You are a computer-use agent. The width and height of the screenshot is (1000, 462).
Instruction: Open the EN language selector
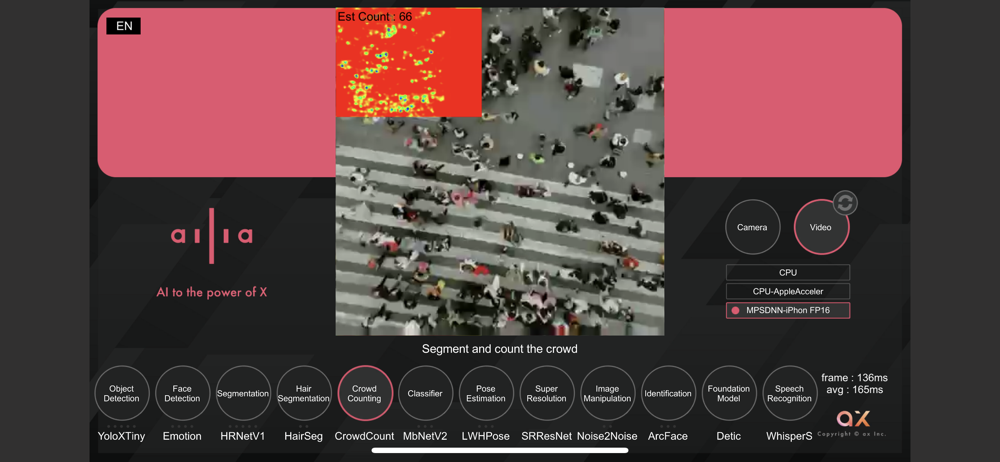tap(124, 26)
